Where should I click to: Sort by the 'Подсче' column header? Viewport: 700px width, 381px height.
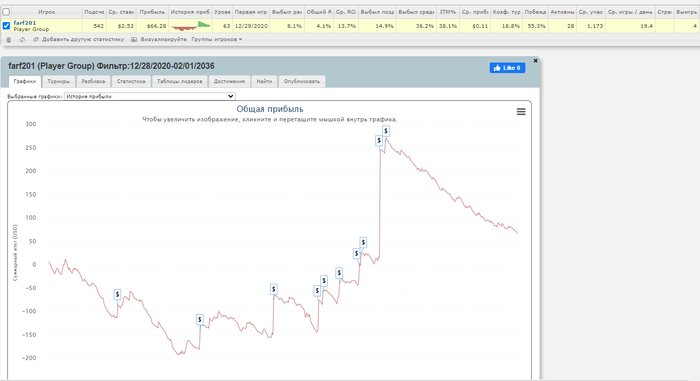[94, 12]
